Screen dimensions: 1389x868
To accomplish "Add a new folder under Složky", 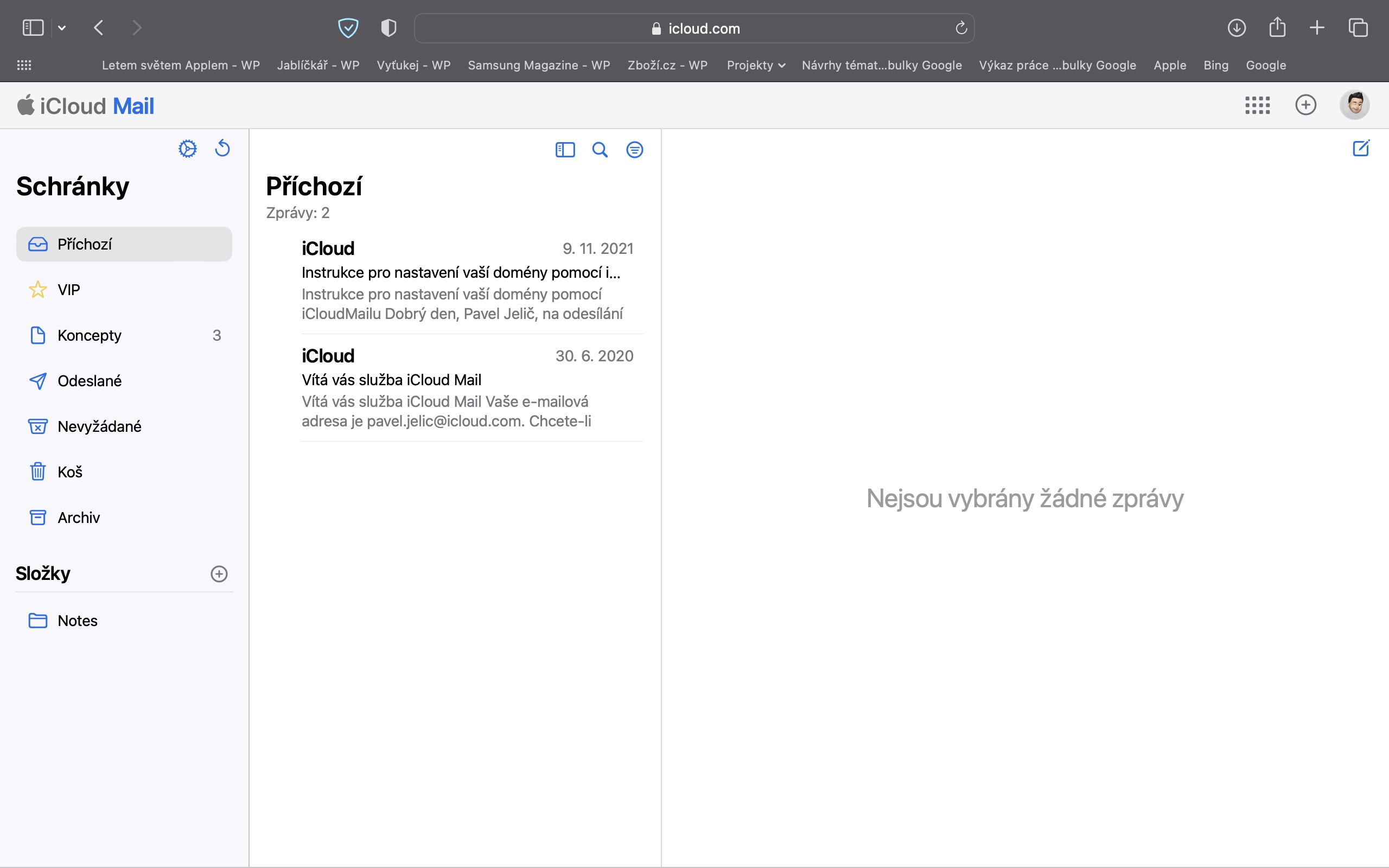I will pyautogui.click(x=219, y=573).
